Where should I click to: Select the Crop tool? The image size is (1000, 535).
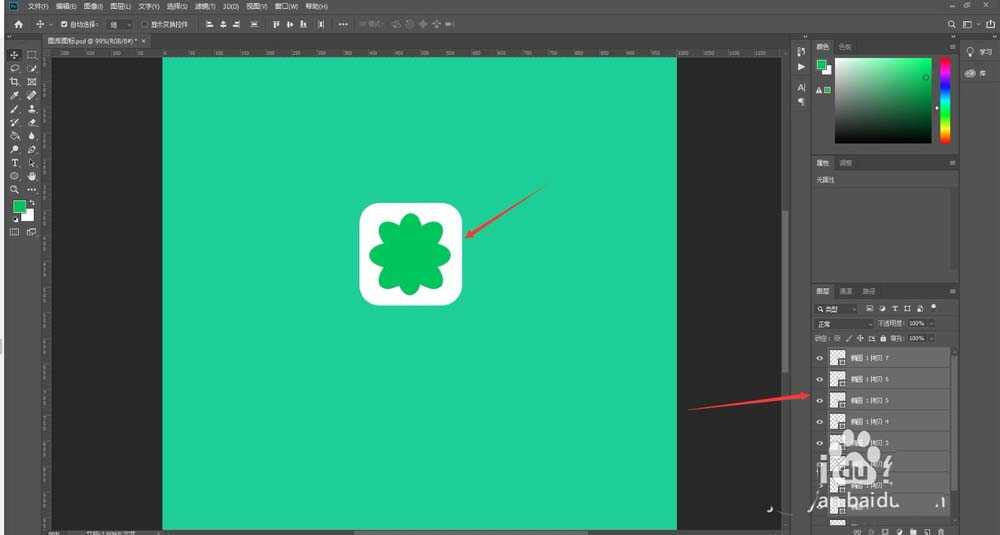(15, 82)
